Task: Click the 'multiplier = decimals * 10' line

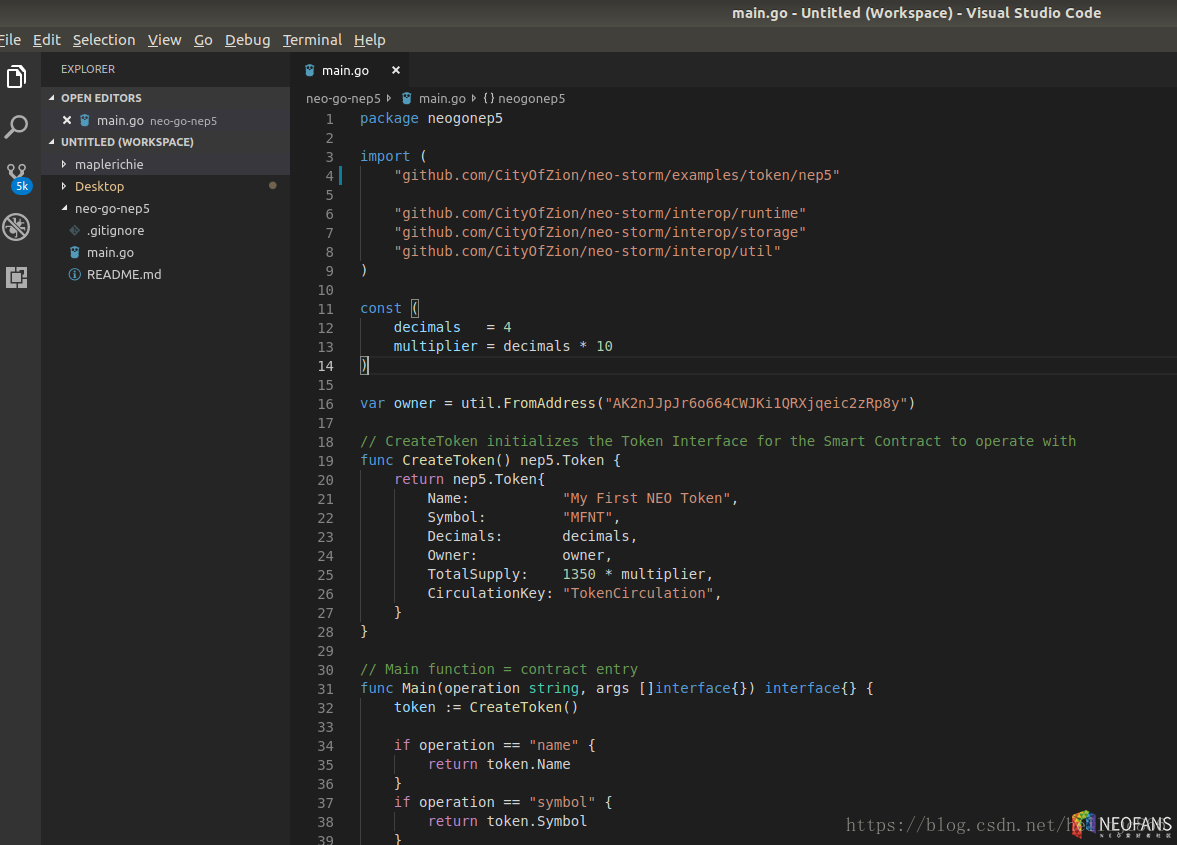Action: click(x=503, y=346)
